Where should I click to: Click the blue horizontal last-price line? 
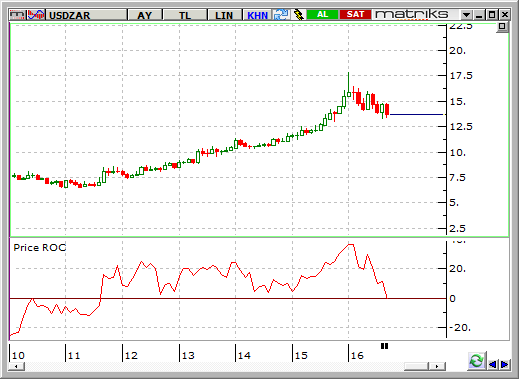[x=417, y=114]
